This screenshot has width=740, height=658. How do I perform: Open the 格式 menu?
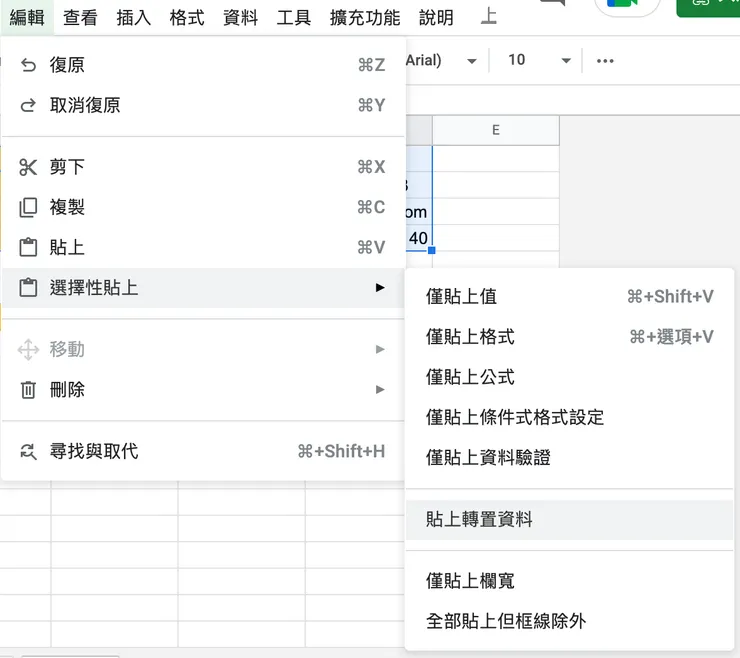tap(187, 17)
